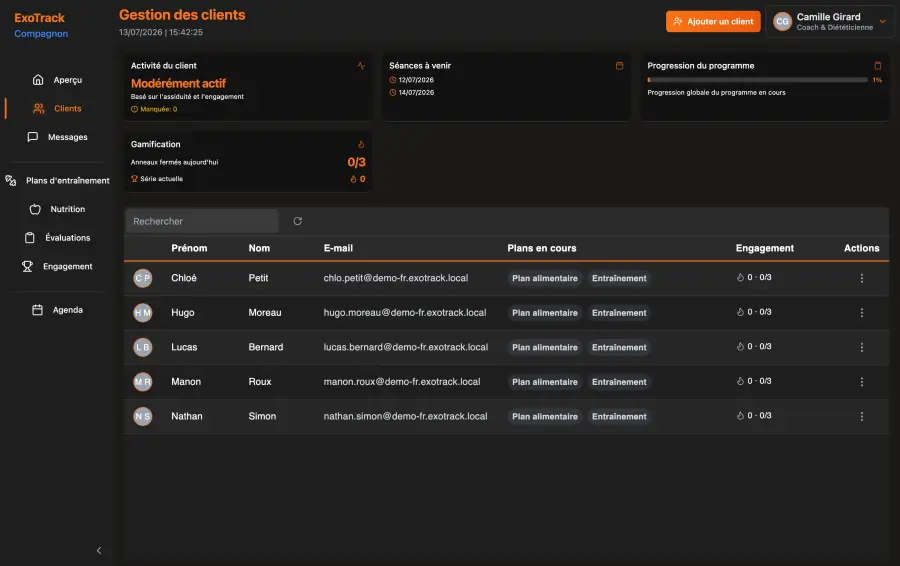This screenshot has height=566, width=900.
Task: Open Plans d'entraînement dumbbell icon
Action: tap(11, 180)
